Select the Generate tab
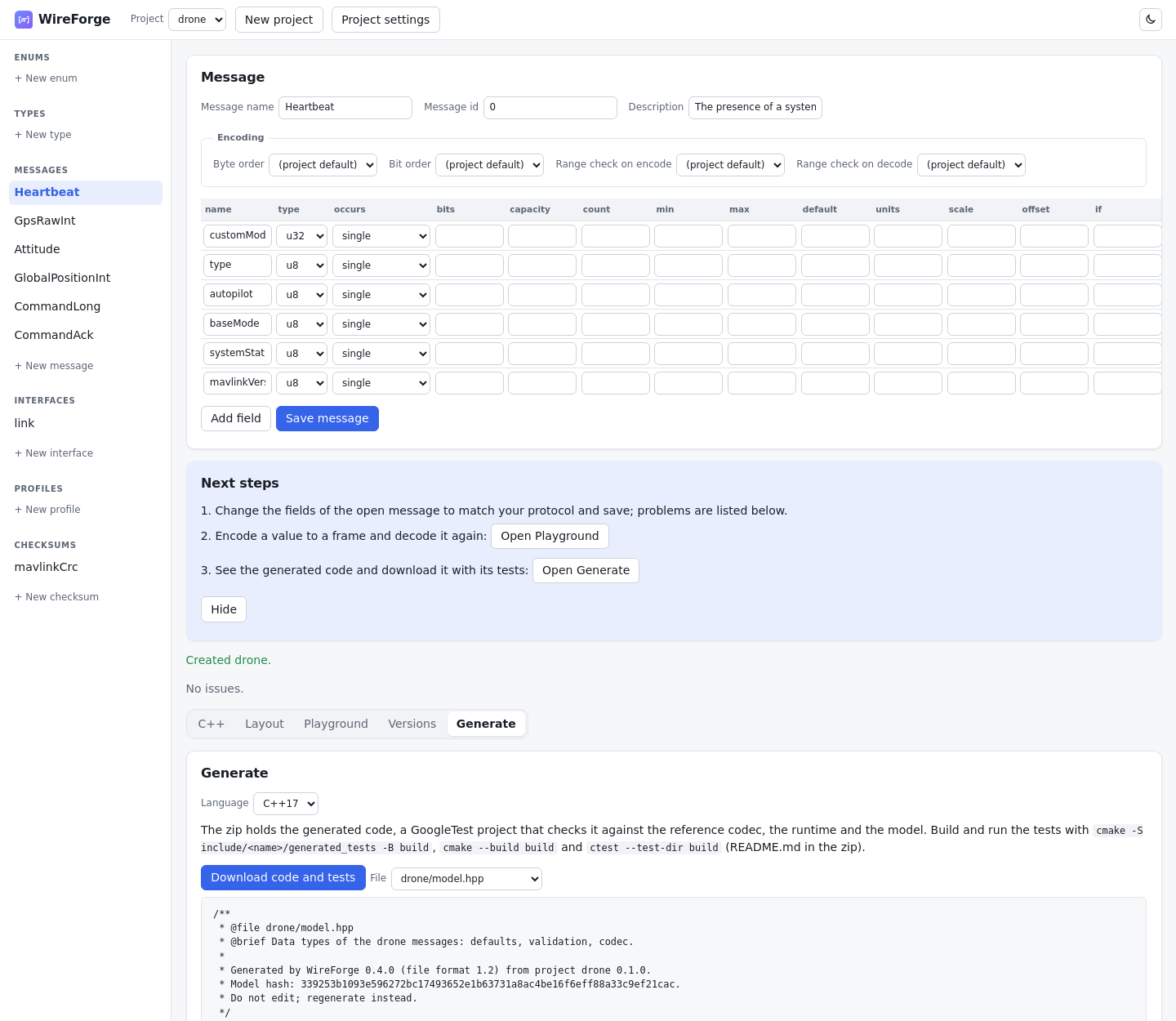1176x1021 pixels. pyautogui.click(x=486, y=724)
